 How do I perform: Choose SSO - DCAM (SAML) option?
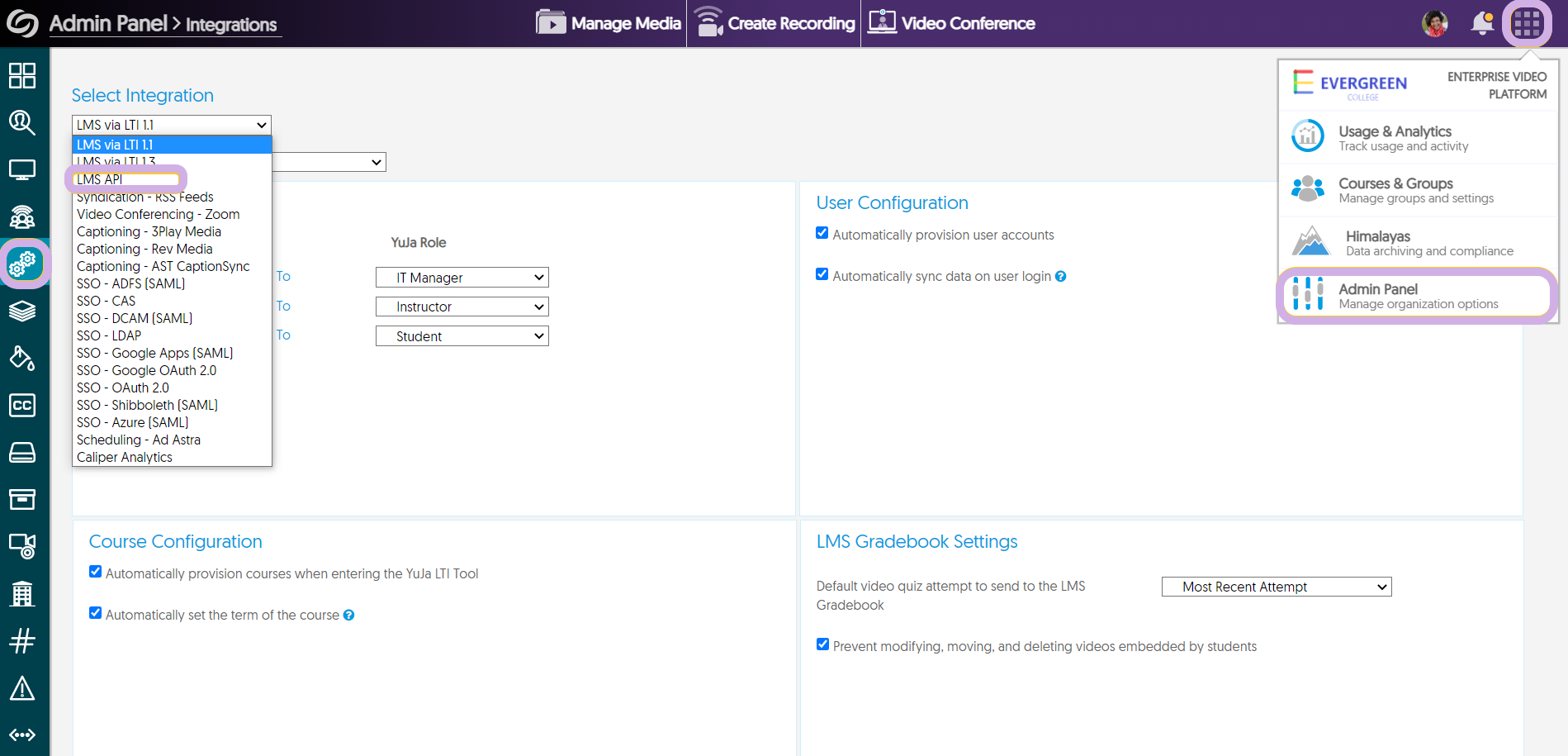[x=172, y=318]
